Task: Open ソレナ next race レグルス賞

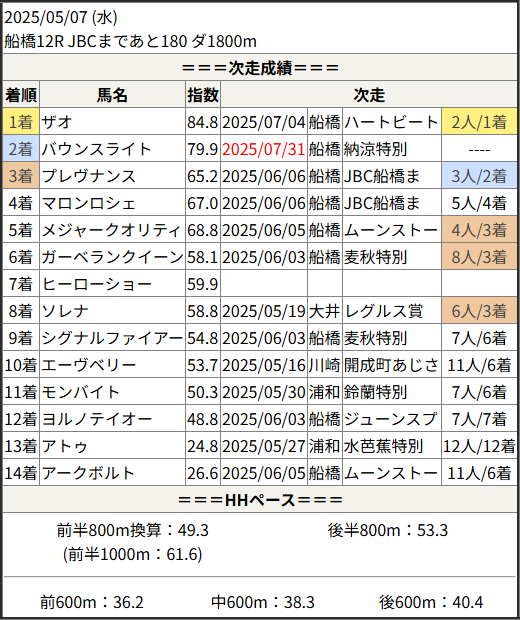Action: coord(383,311)
